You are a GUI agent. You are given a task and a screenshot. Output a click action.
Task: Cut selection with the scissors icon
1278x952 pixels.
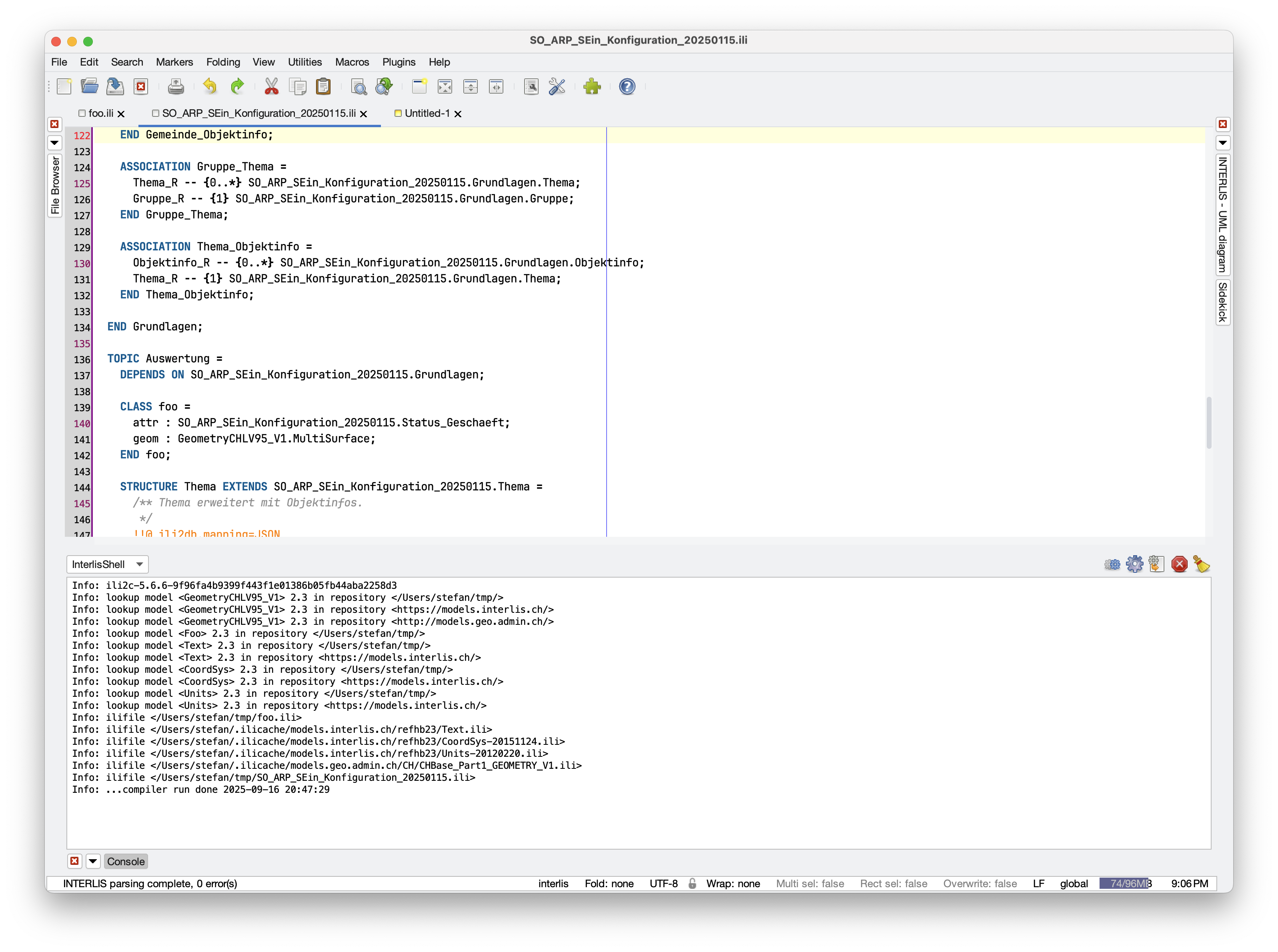(271, 86)
